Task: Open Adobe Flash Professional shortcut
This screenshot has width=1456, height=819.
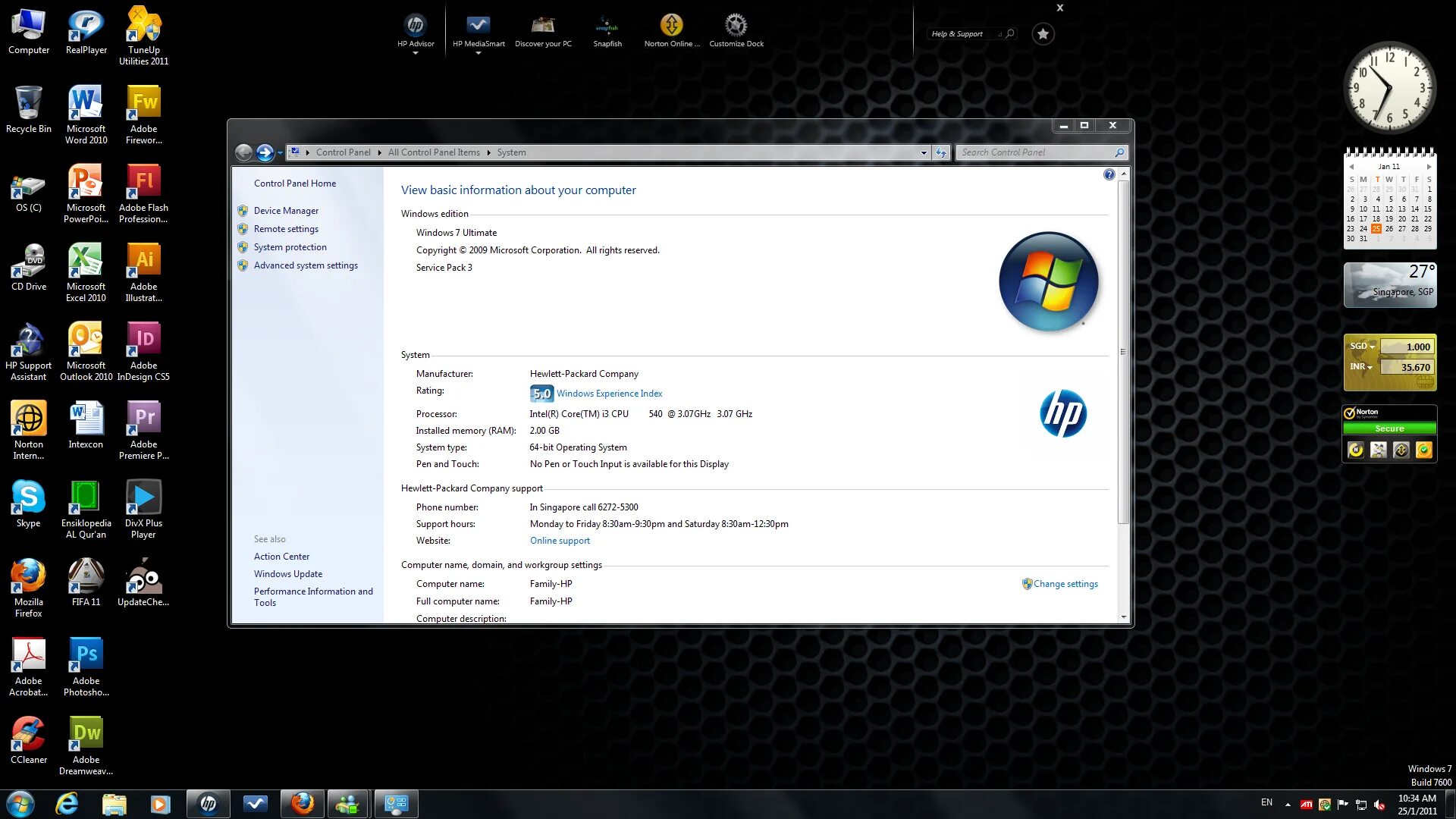Action: [x=143, y=193]
